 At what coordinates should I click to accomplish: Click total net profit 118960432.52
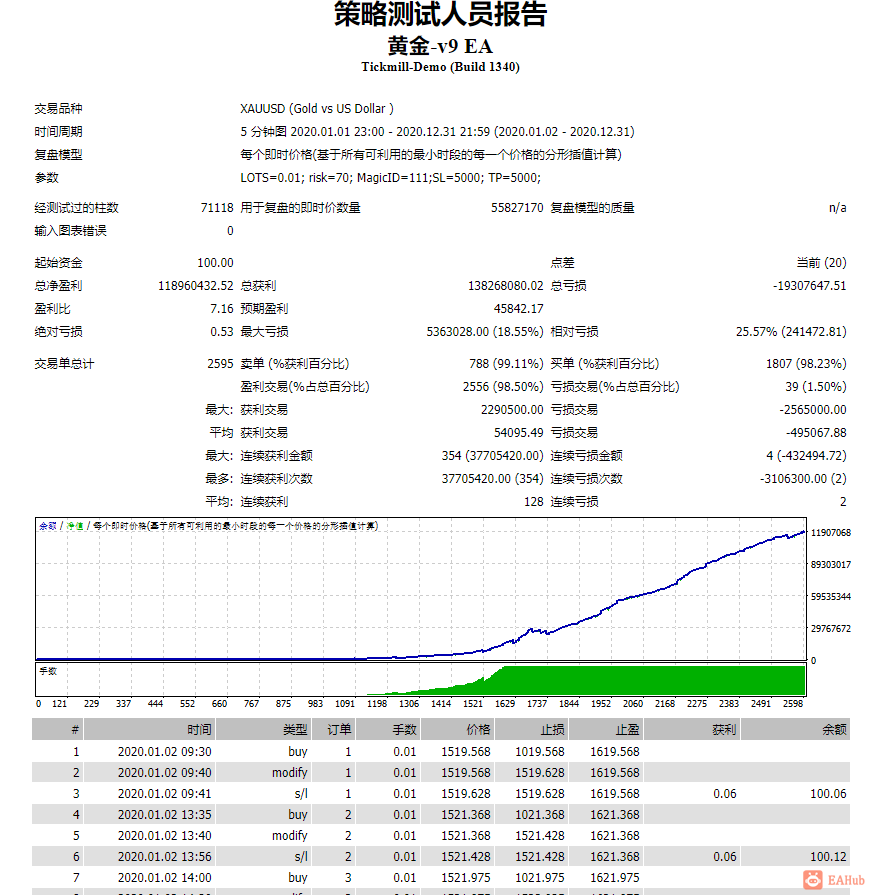point(196,285)
